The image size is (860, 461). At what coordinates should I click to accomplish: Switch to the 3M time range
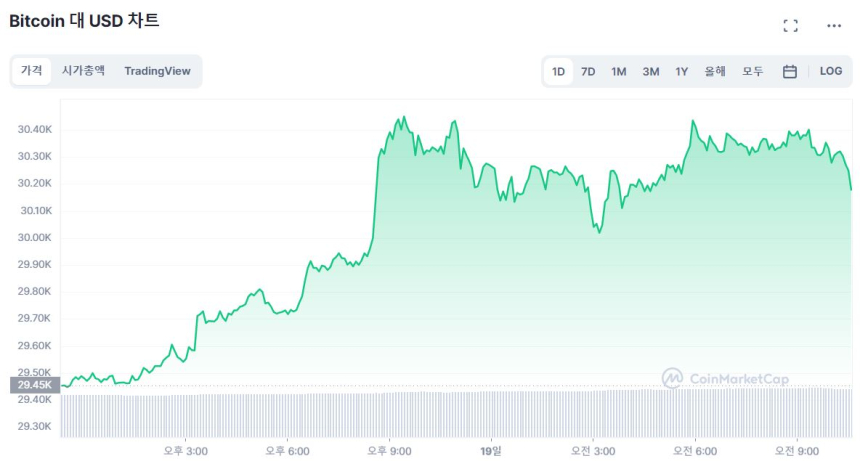(650, 71)
